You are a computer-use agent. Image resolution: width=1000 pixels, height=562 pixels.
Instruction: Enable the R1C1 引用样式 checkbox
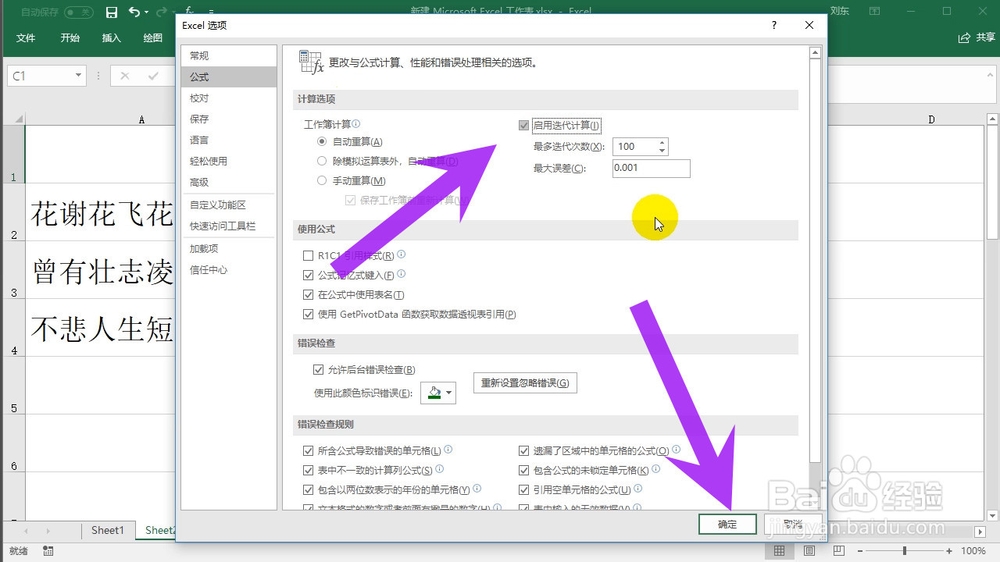click(308, 256)
